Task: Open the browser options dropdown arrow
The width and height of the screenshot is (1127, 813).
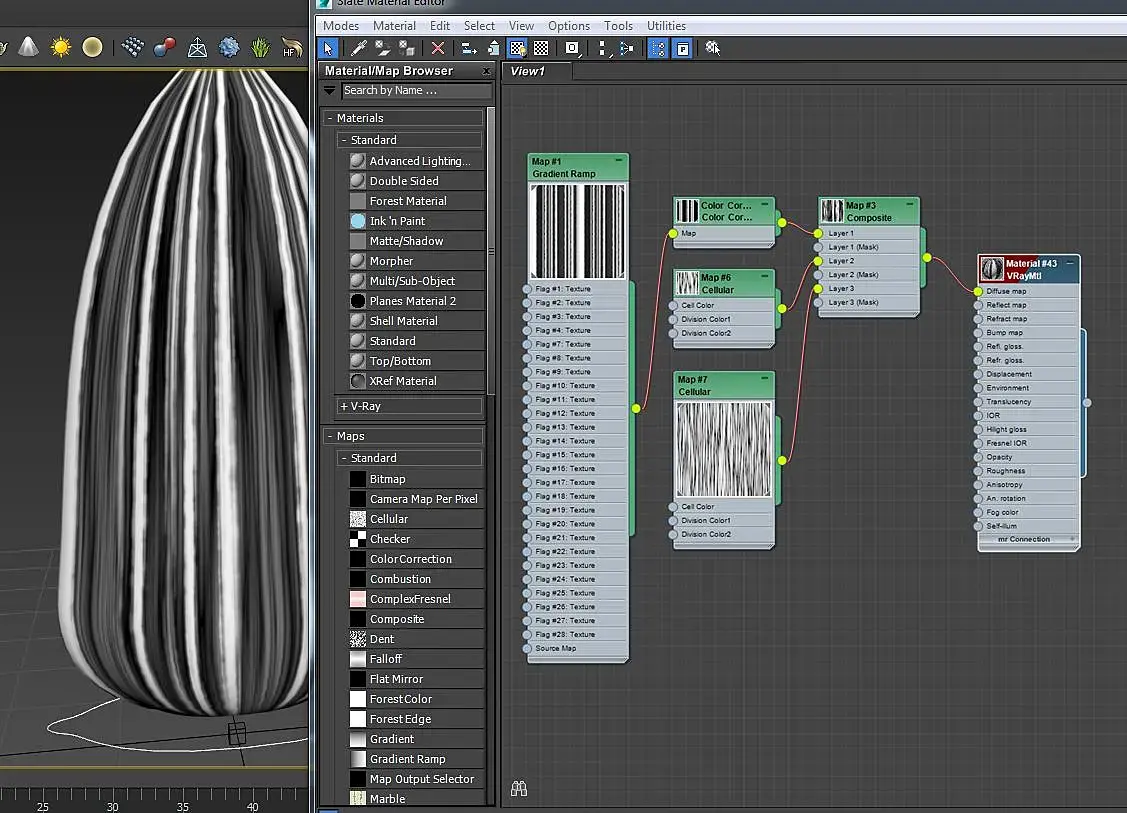Action: 329,90
